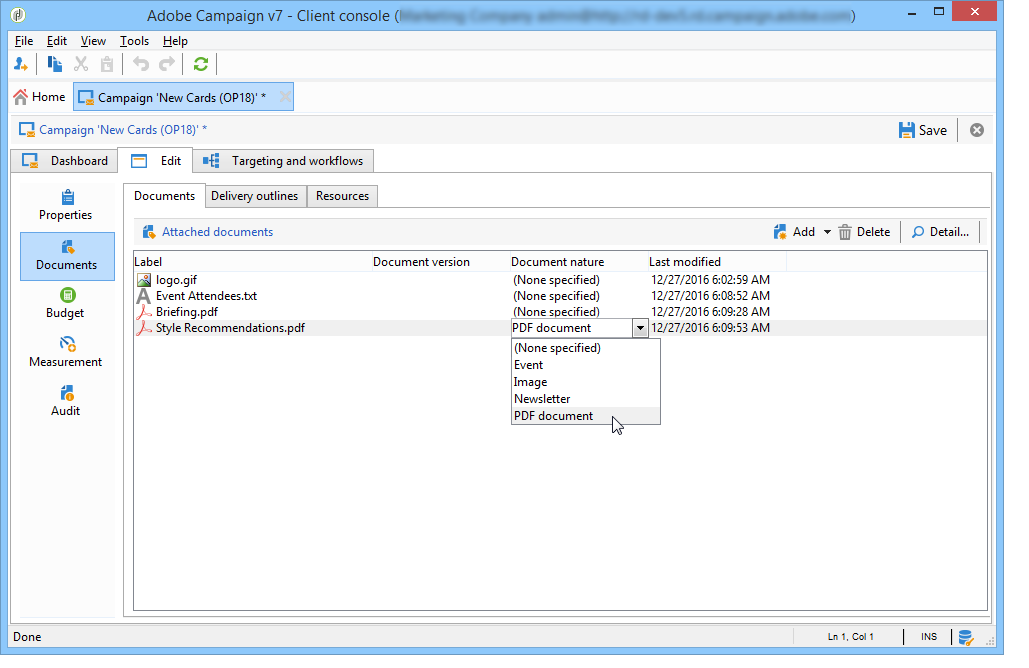Screen dimensions: 1029x668
Task: Select the Style Recommendations.pdf row
Action: click(560, 328)
